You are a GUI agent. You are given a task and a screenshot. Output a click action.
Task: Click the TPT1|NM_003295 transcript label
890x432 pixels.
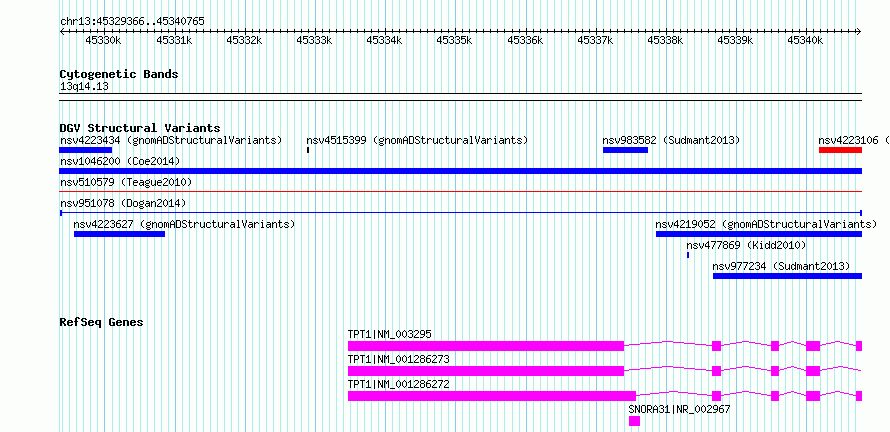pos(390,334)
